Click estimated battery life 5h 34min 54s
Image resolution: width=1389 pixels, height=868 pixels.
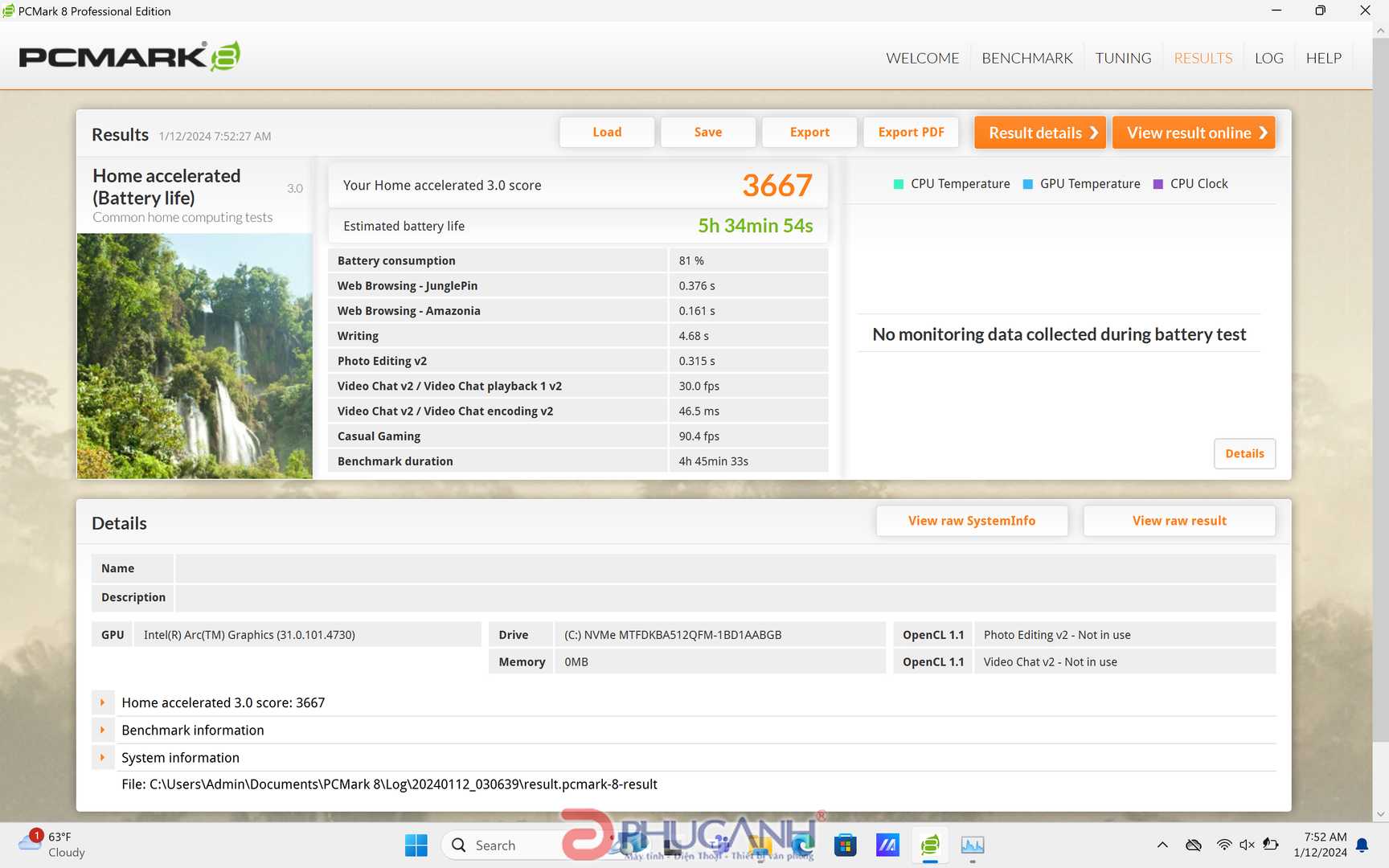756,226
